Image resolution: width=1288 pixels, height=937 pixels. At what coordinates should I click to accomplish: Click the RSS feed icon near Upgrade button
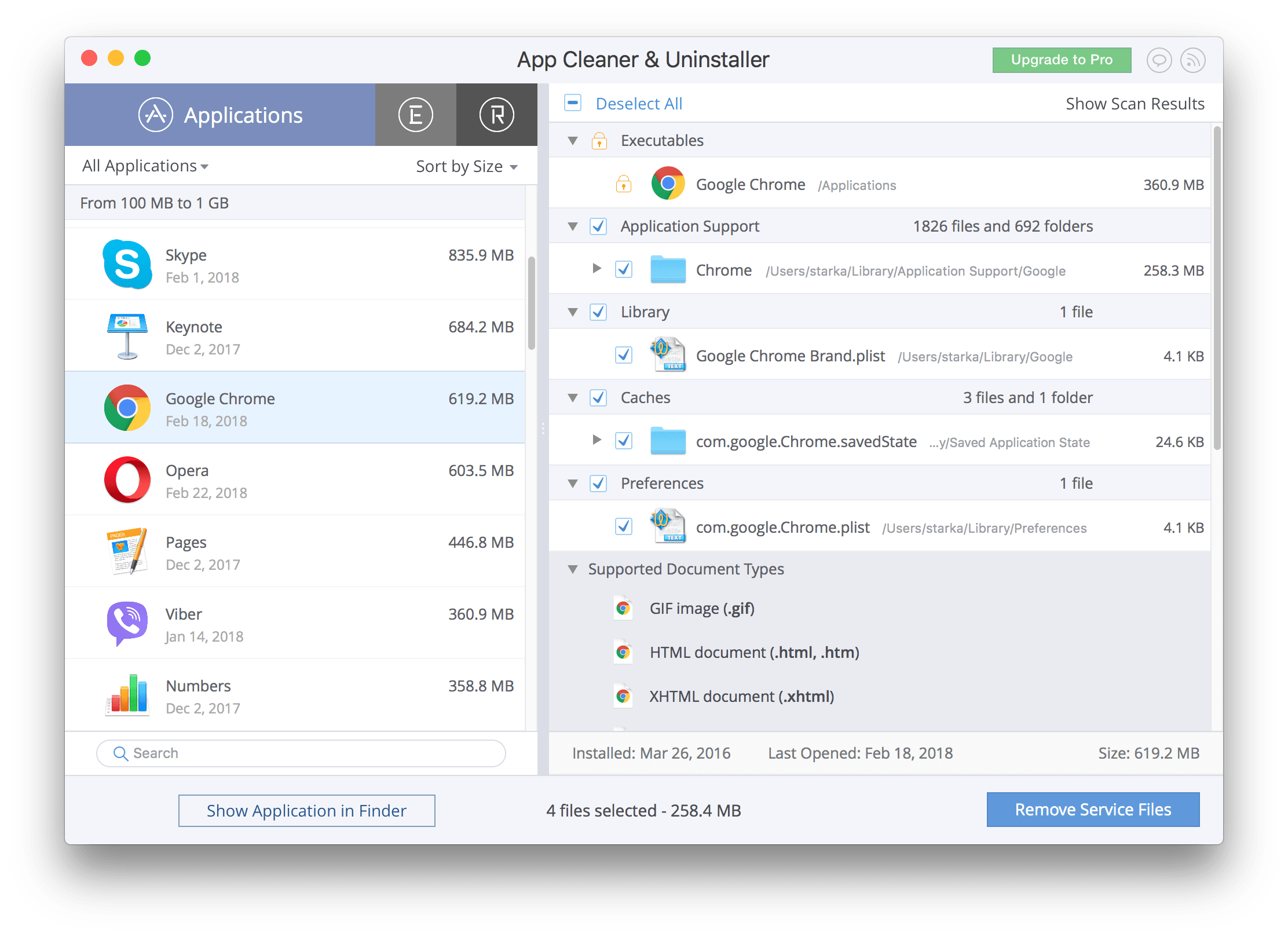tap(1192, 60)
